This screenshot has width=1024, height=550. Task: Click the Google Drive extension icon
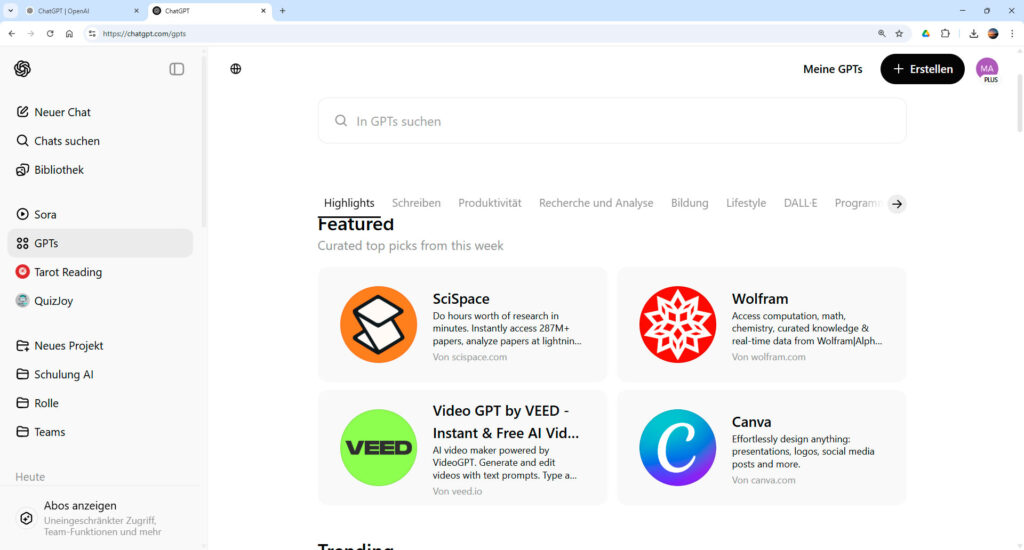coord(925,33)
